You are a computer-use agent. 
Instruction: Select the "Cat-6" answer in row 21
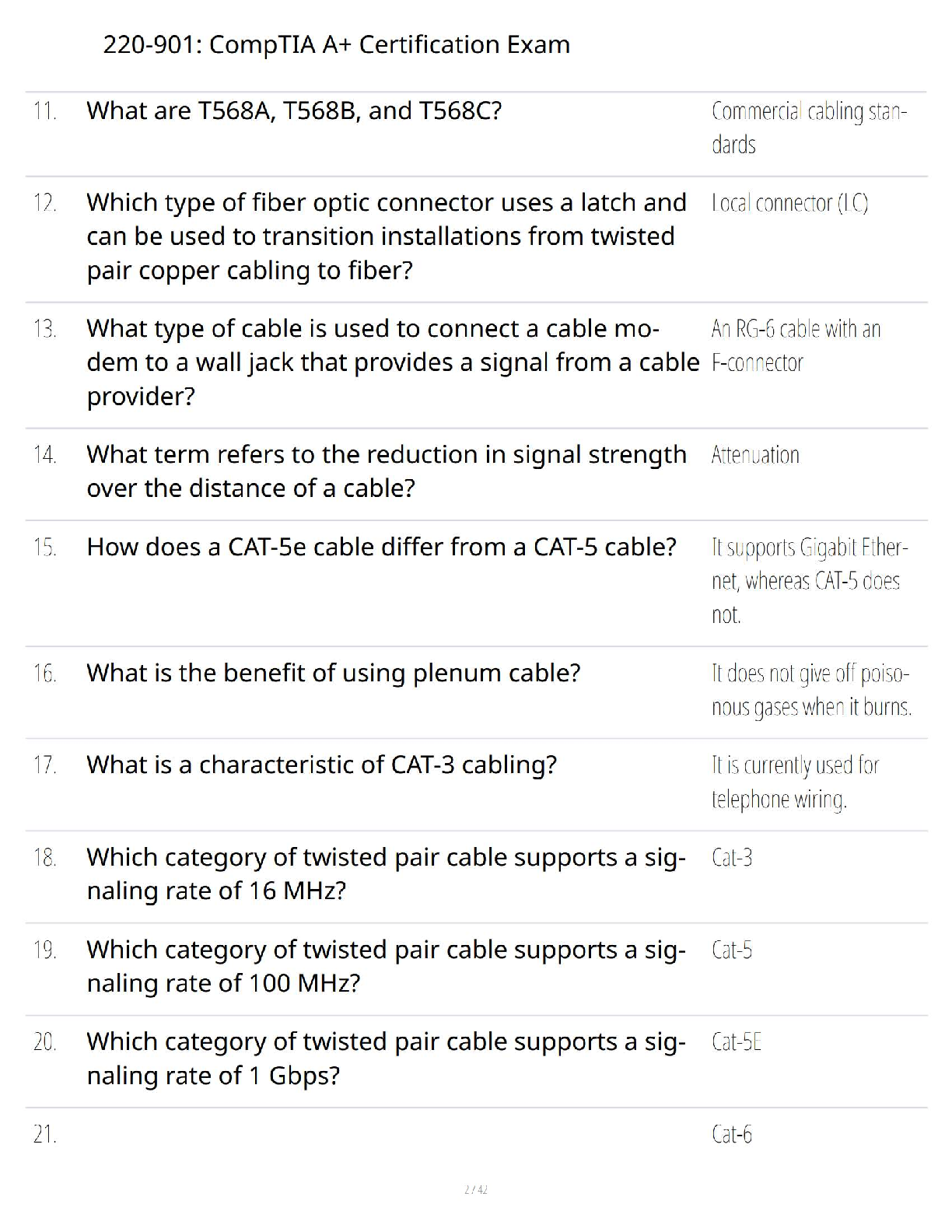[x=732, y=1135]
